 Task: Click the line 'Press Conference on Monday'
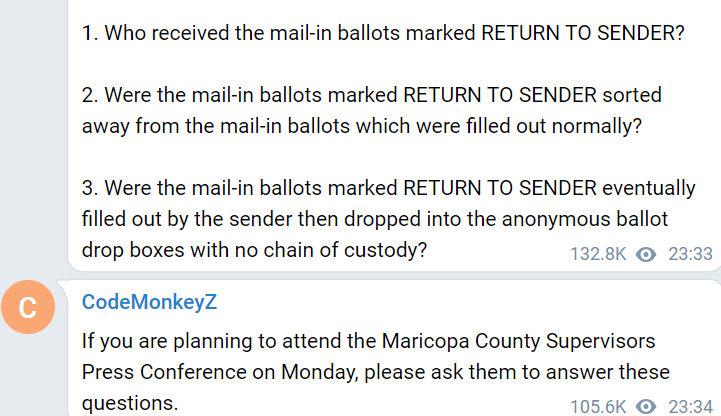(376, 372)
